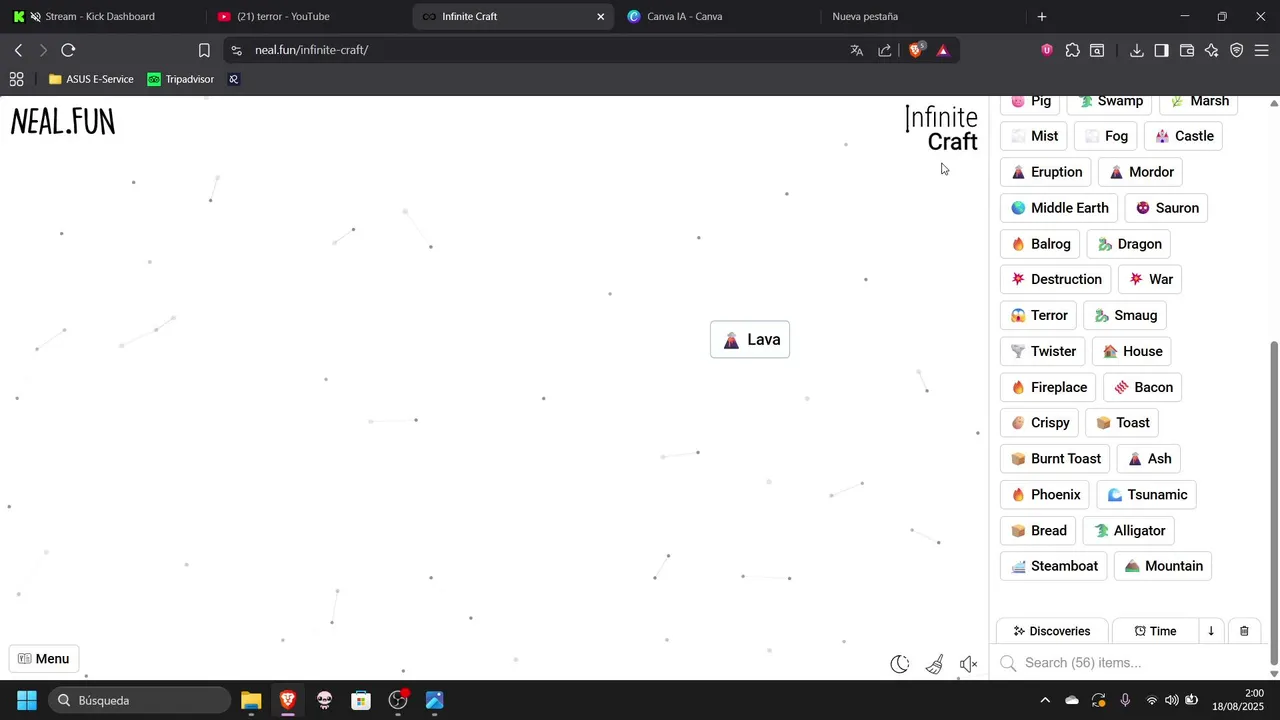Screen dimensions: 1280x720
Task: Click the trash delete icon
Action: [1244, 631]
